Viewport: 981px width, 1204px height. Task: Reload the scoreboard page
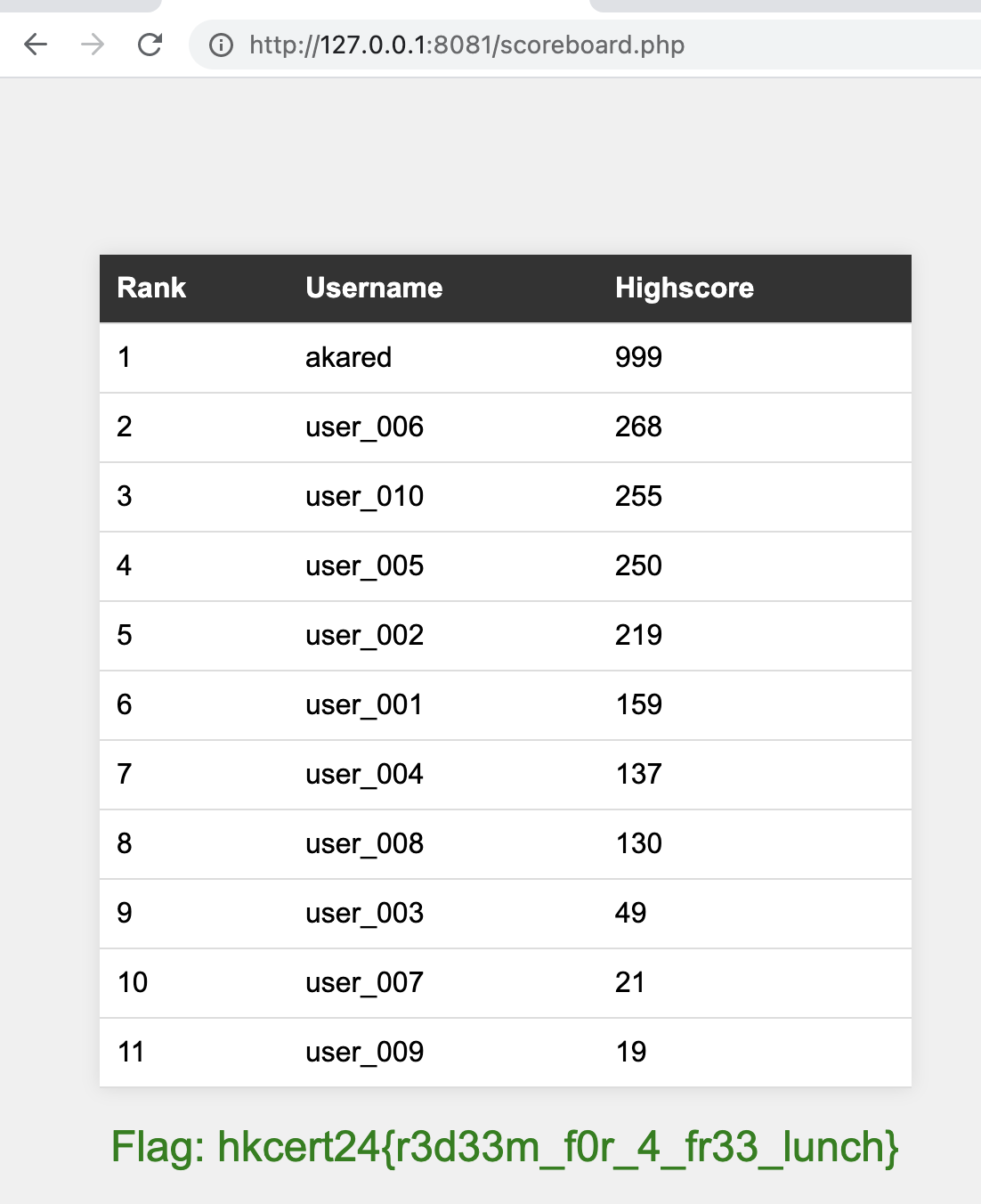click(150, 45)
